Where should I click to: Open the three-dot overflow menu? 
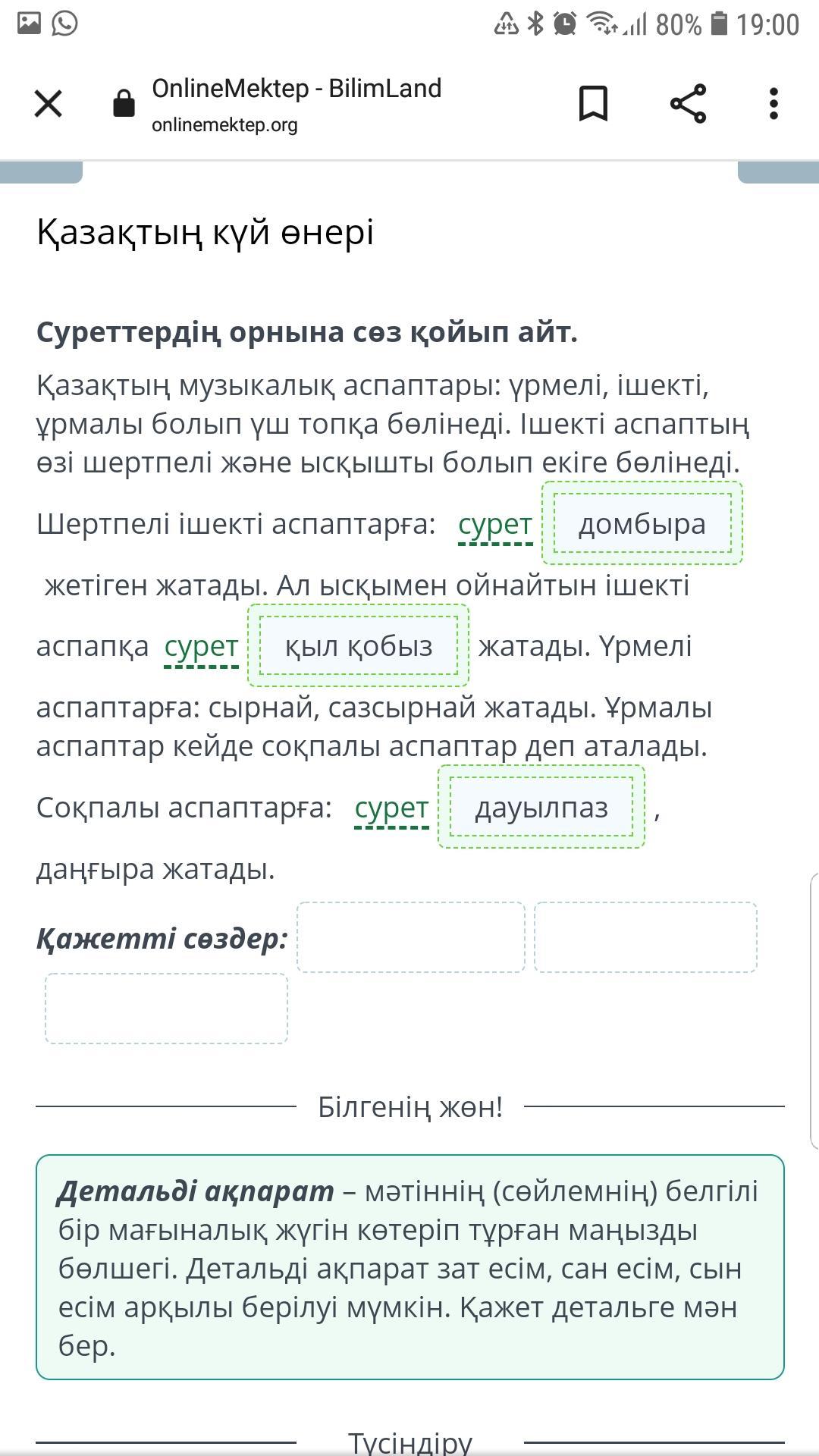(773, 104)
